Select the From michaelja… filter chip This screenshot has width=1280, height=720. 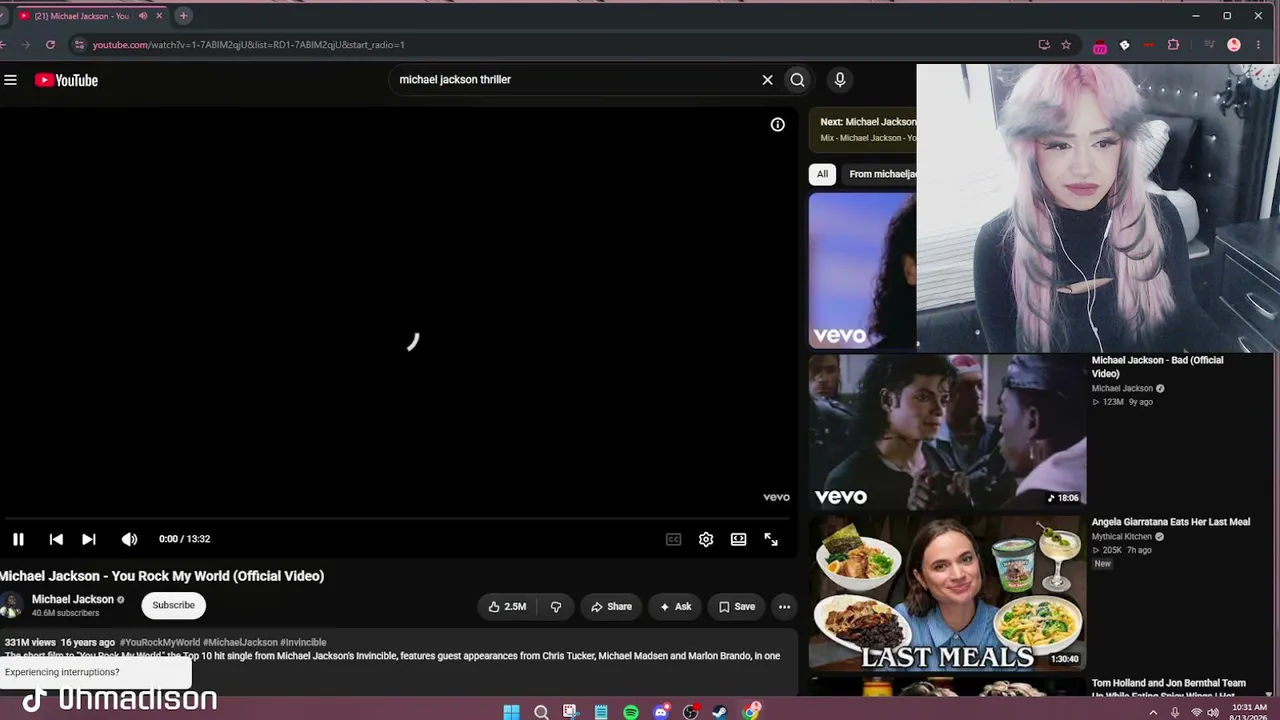coord(880,174)
